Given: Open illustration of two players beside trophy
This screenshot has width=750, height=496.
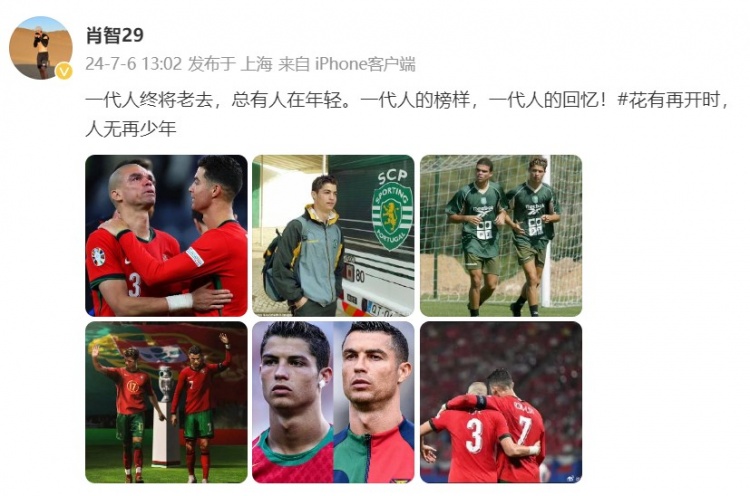Looking at the screenshot, I should click(x=166, y=402).
